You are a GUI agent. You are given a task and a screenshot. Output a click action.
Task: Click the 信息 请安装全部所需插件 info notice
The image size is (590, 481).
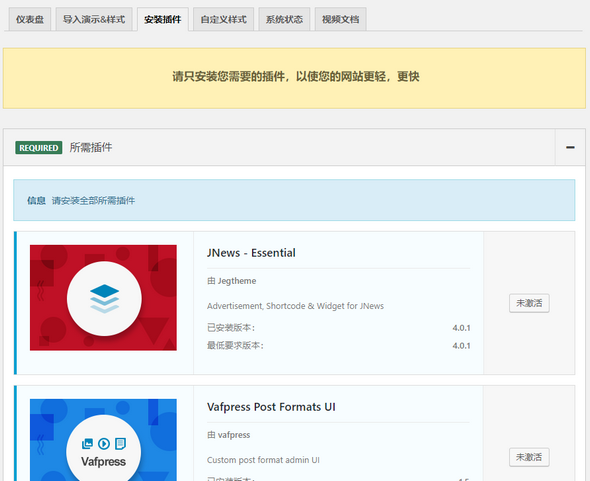[294, 200]
